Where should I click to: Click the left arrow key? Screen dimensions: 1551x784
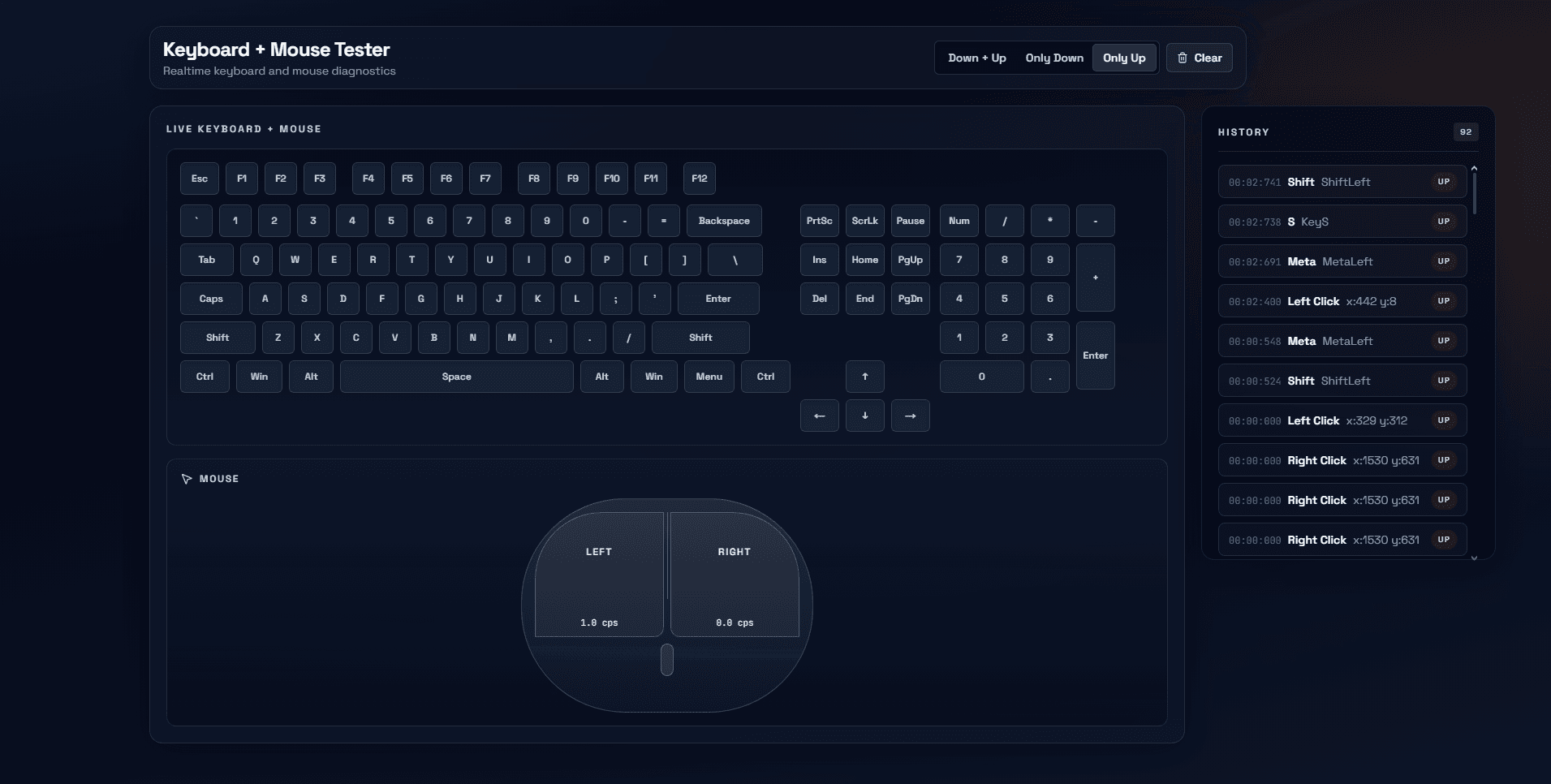(x=820, y=416)
